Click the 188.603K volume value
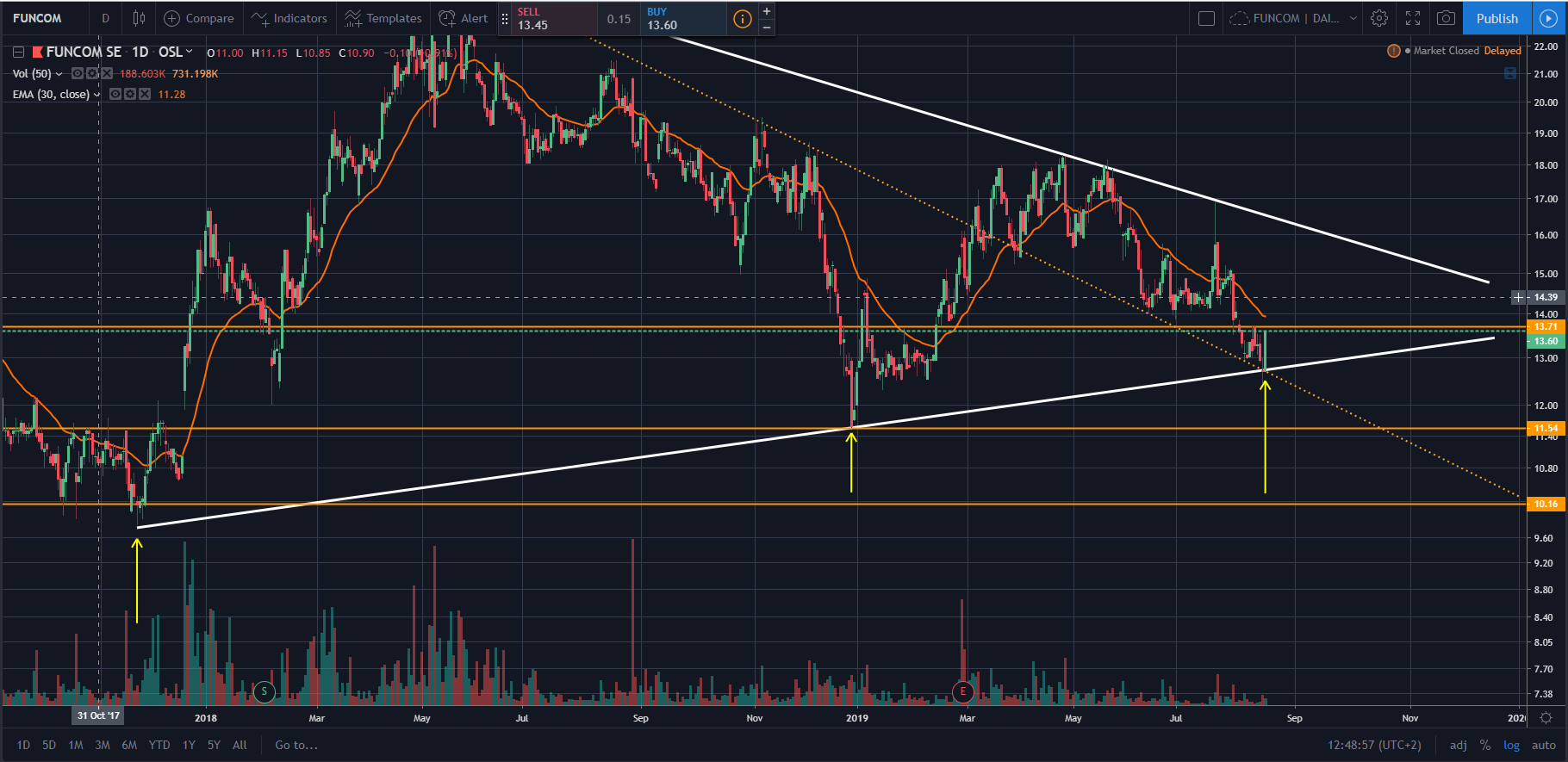Viewport: 1568px width, 762px height. click(142, 74)
